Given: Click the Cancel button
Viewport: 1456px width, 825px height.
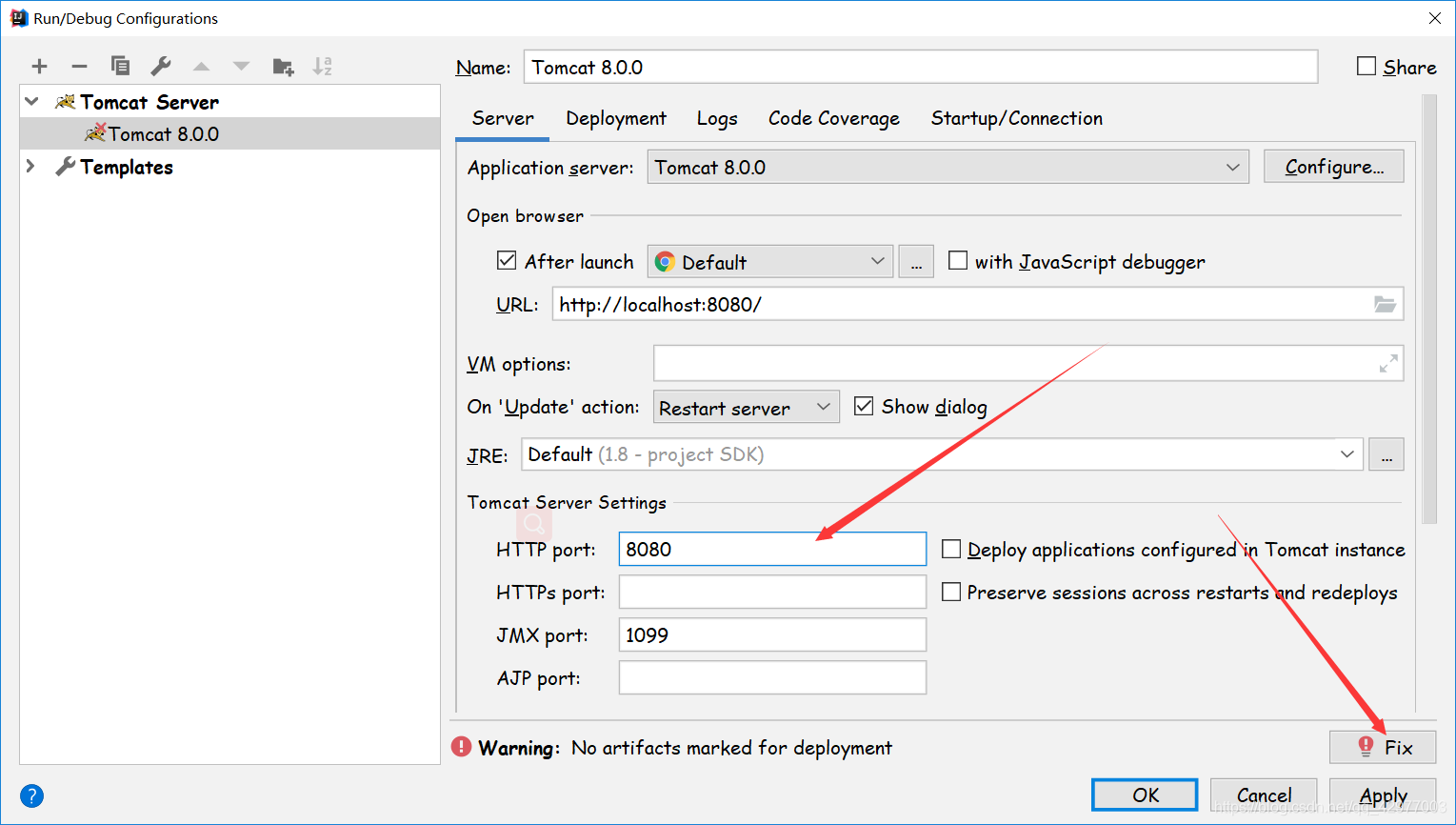Looking at the screenshot, I should pyautogui.click(x=1264, y=795).
